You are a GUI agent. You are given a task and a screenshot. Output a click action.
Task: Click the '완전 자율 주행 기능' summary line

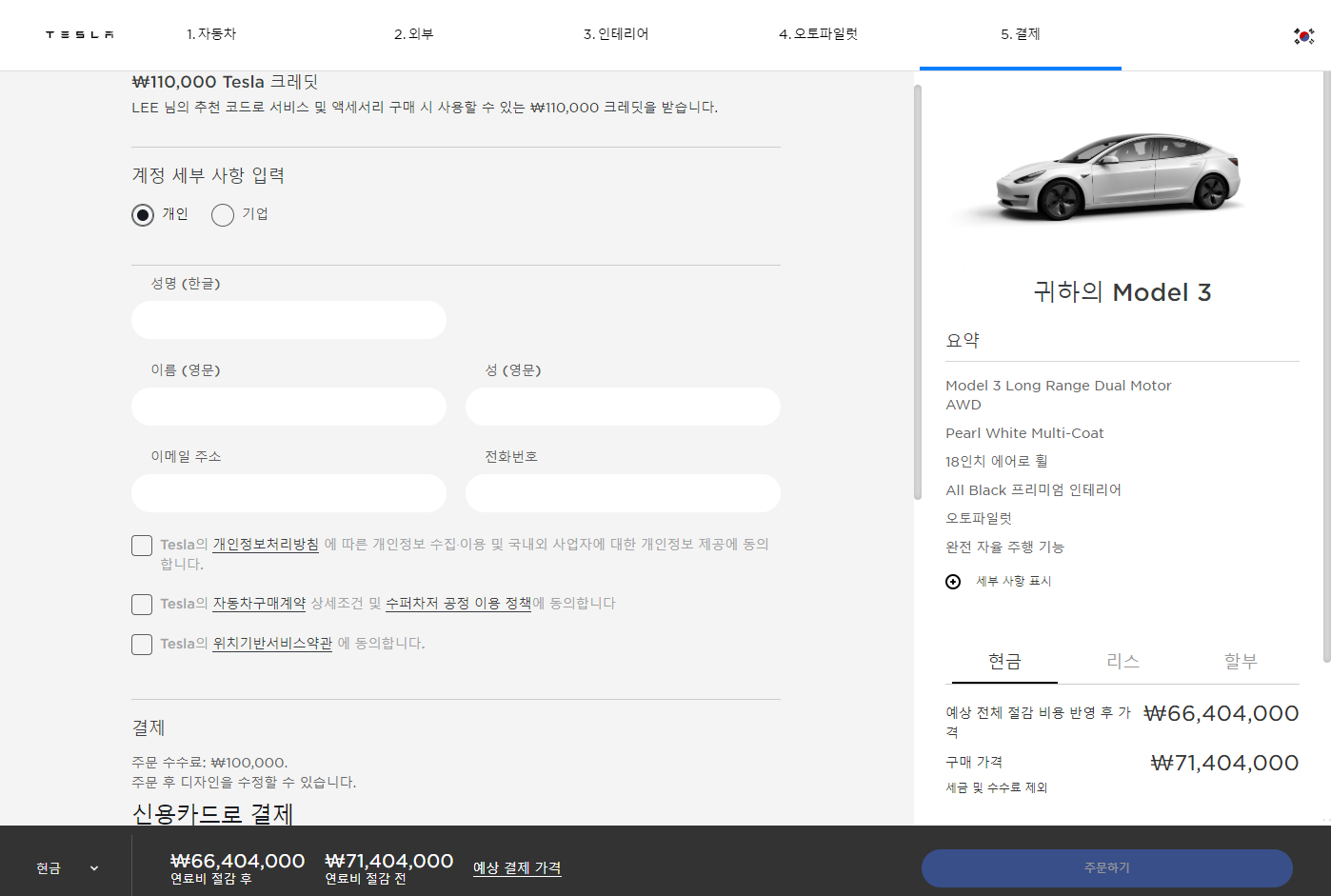(x=1004, y=547)
